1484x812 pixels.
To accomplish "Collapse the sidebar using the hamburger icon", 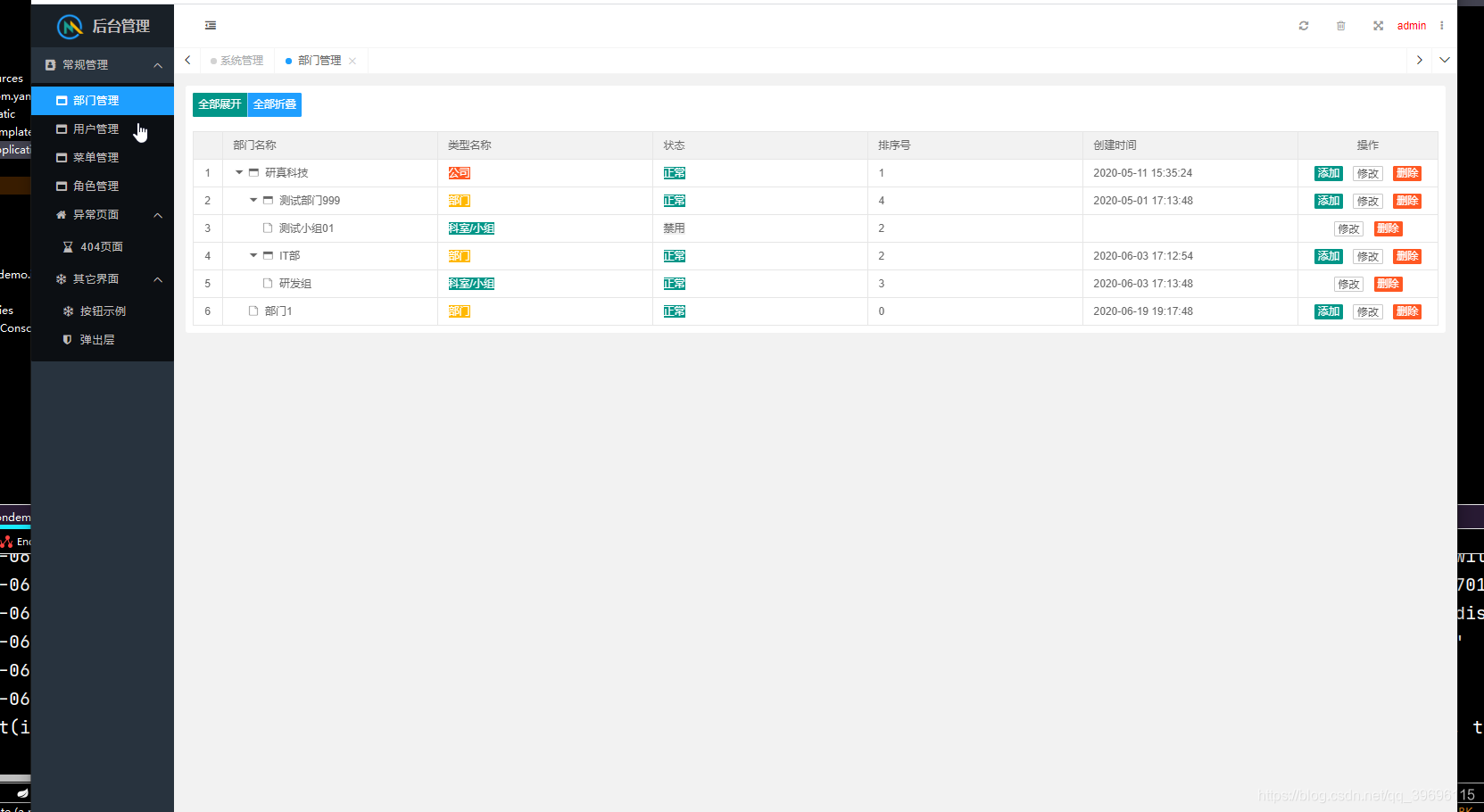I will [x=211, y=25].
